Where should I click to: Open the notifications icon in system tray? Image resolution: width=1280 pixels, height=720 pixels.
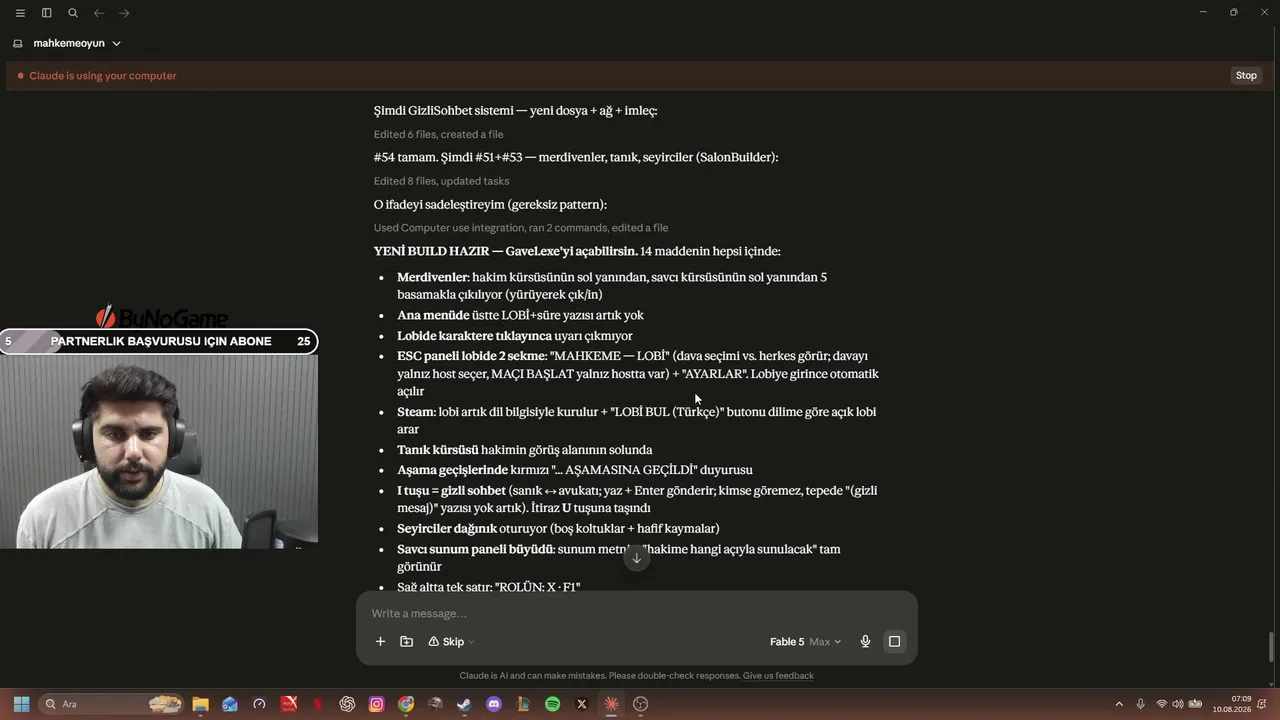1262,704
